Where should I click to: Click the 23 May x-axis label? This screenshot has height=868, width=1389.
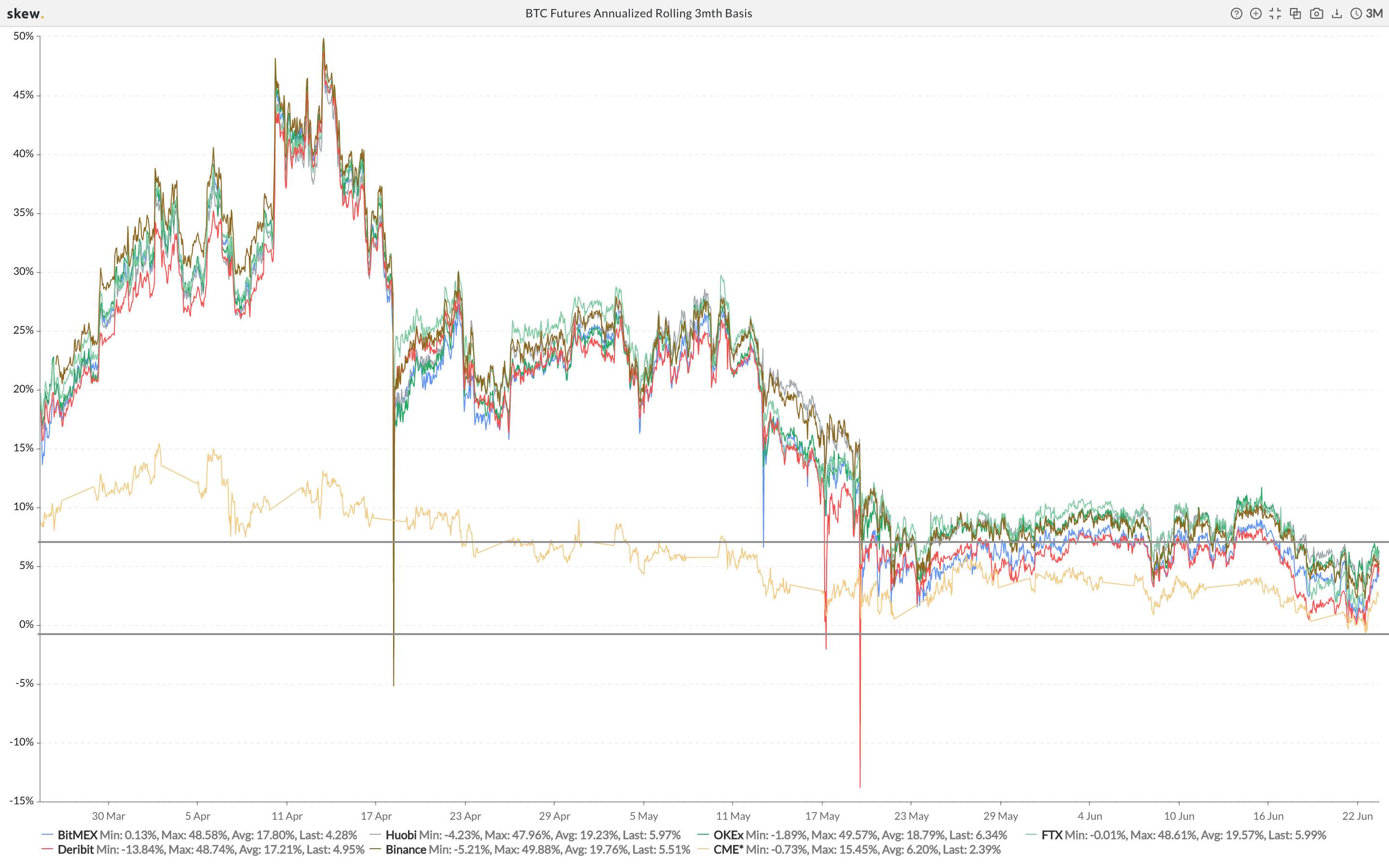click(x=912, y=816)
